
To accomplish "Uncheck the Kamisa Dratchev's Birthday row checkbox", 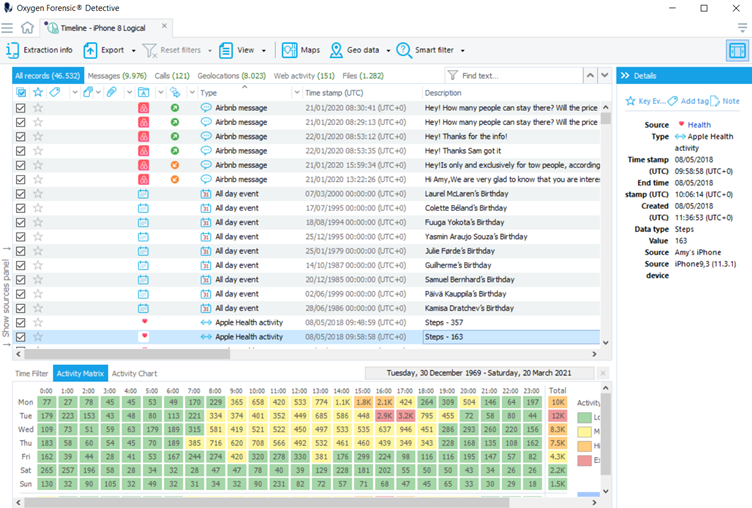I will point(21,308).
